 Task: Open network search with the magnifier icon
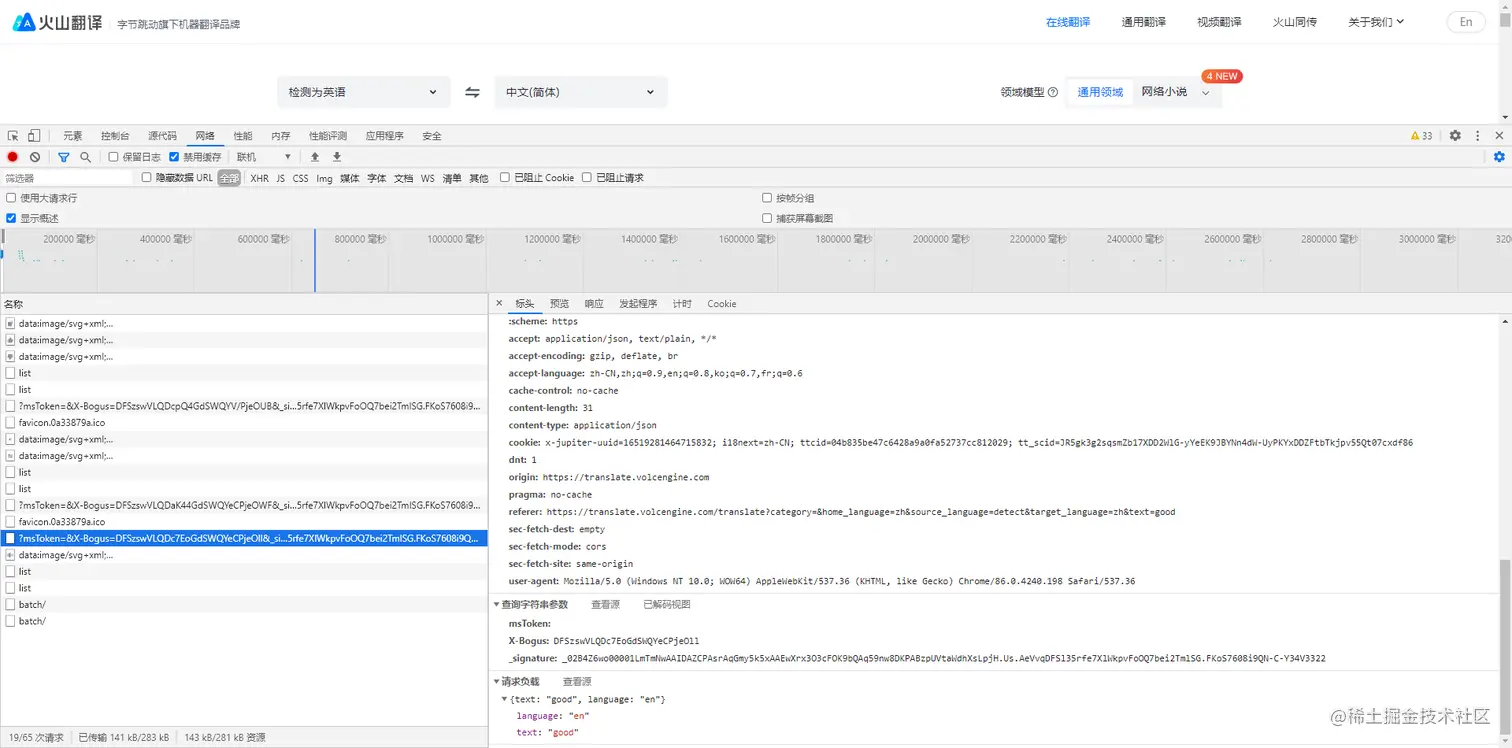coord(86,157)
